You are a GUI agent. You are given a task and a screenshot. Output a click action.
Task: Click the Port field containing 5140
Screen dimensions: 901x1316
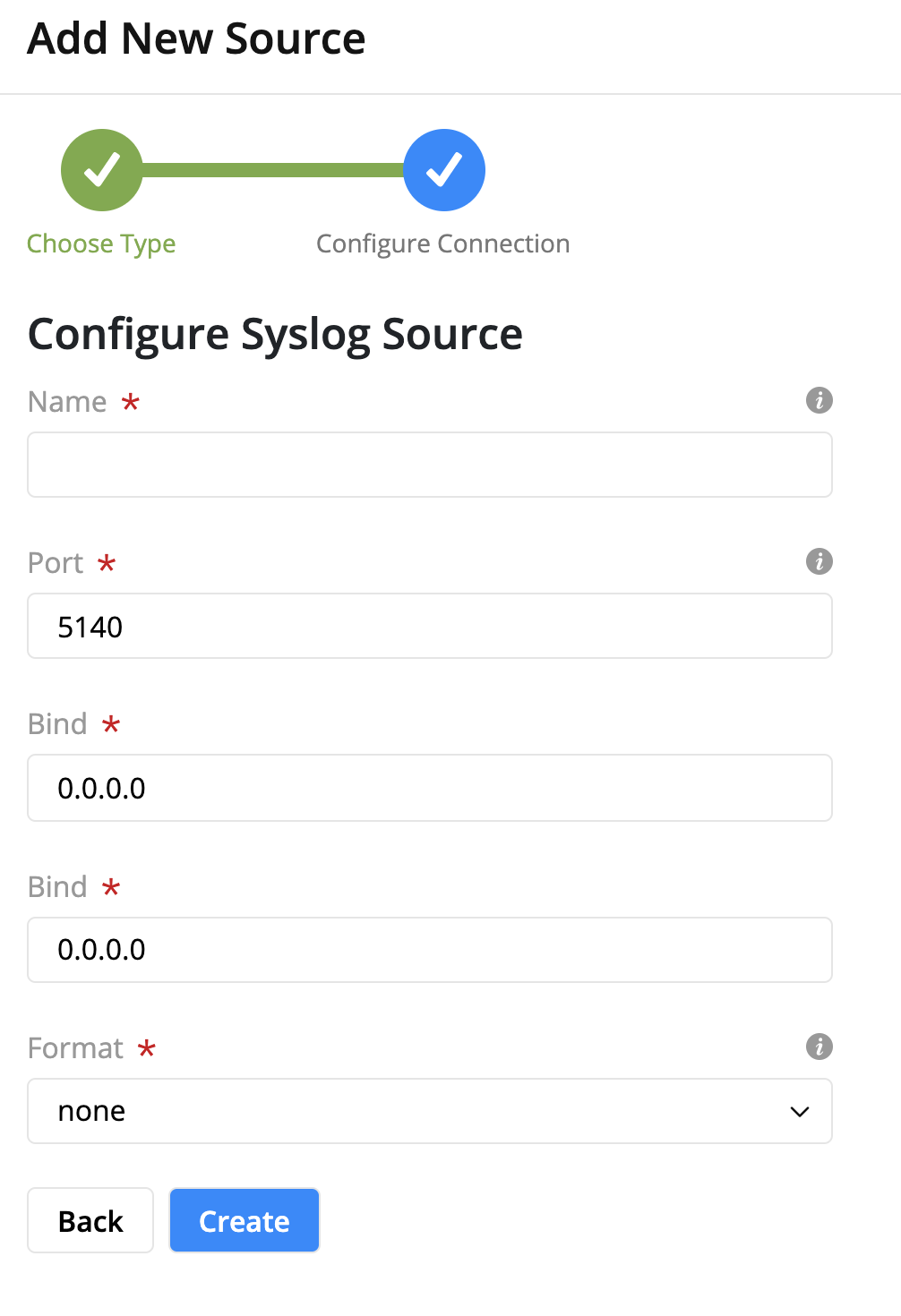(430, 626)
